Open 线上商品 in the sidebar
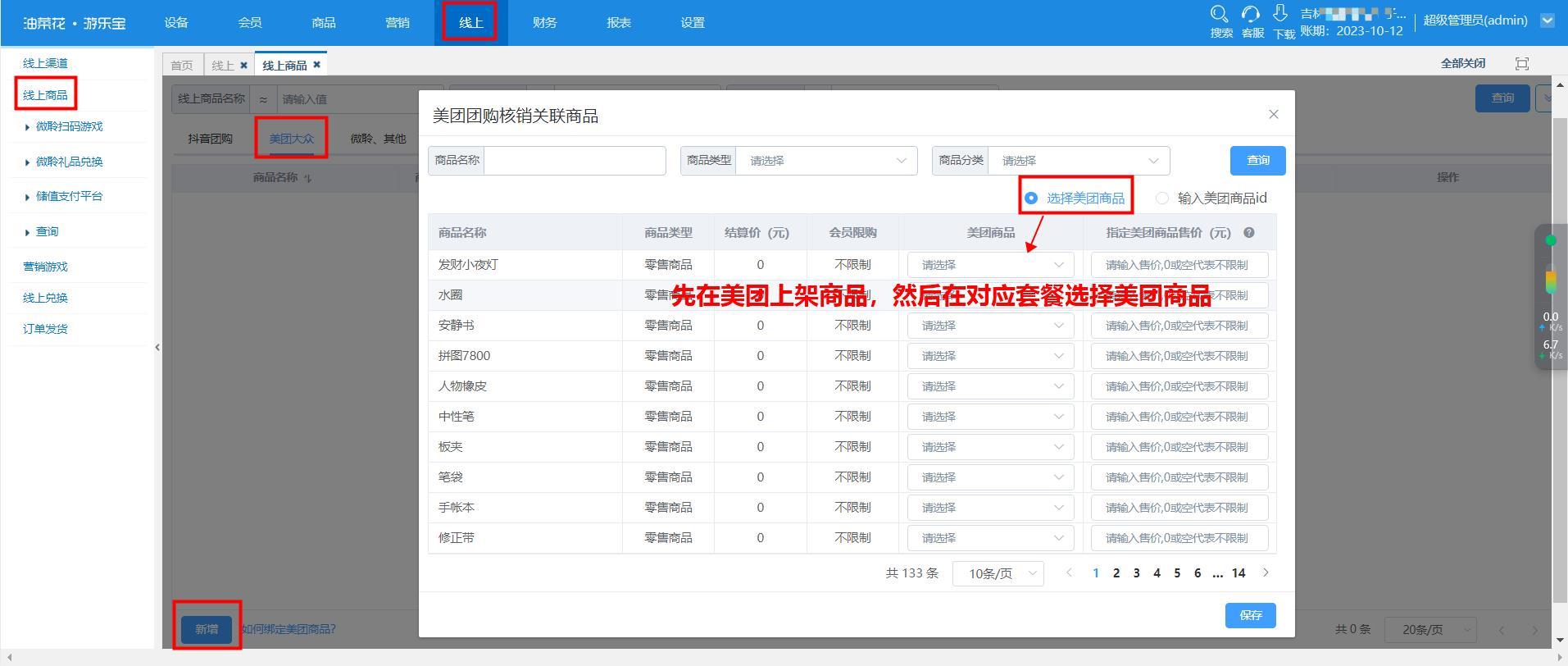The image size is (1568, 666). pyautogui.click(x=46, y=95)
